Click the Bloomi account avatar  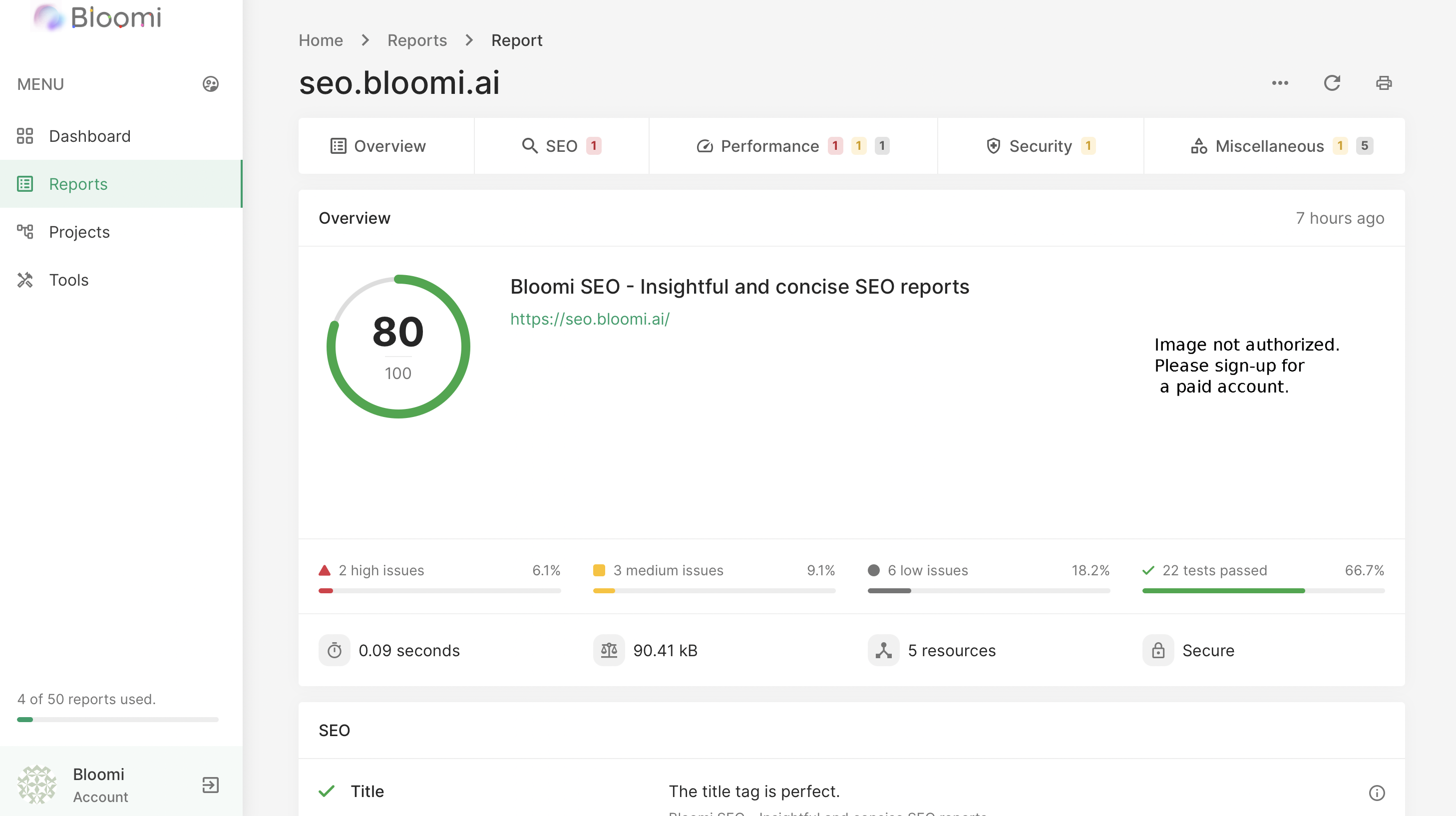click(37, 785)
